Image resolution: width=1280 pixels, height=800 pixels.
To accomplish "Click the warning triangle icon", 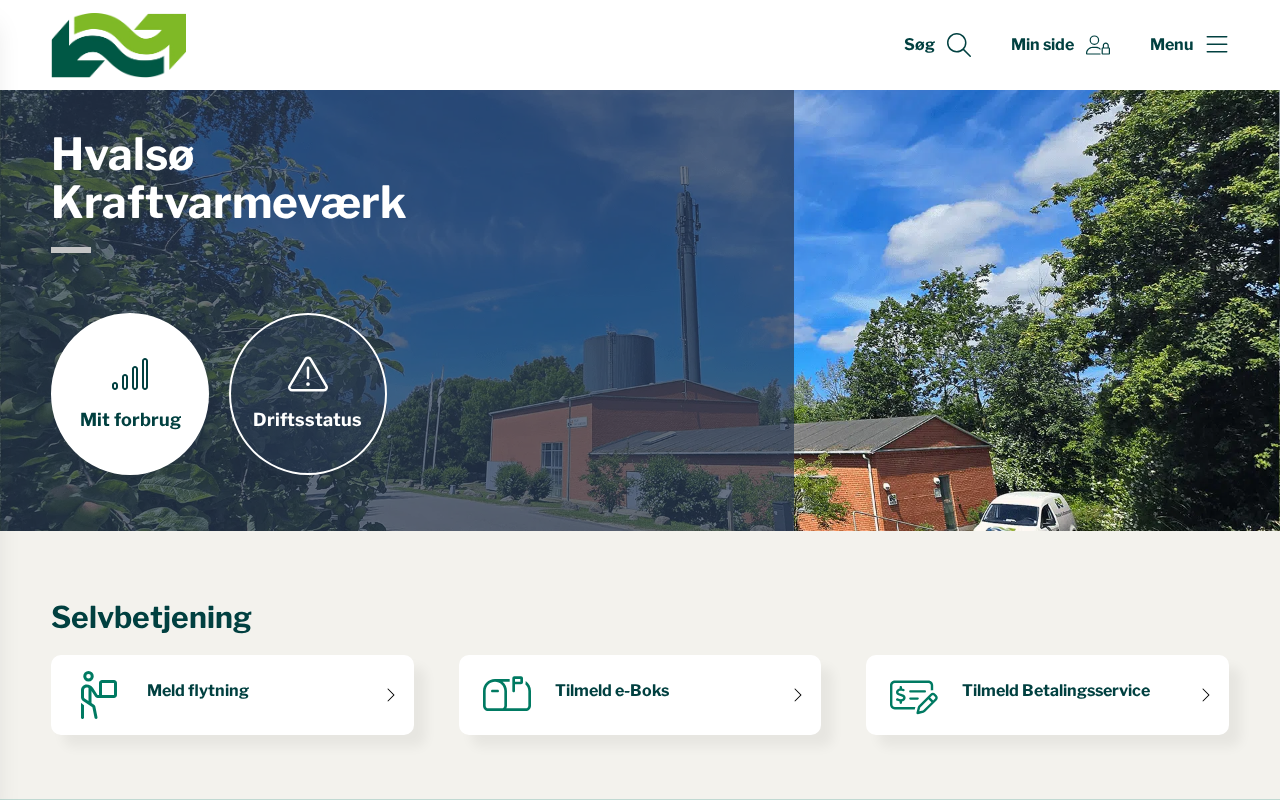I will pos(308,374).
